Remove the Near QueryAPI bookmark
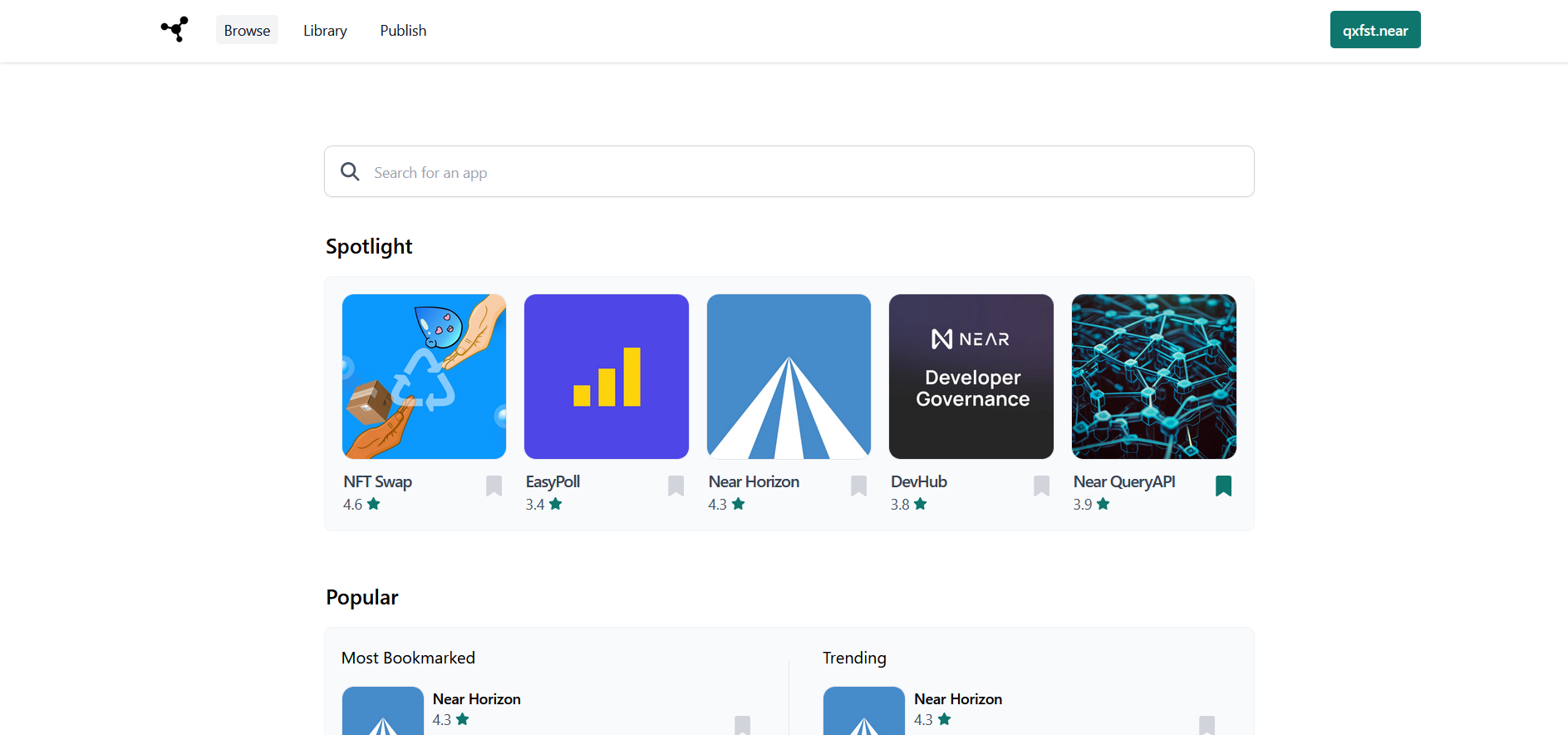The image size is (1568, 735). 1223,486
